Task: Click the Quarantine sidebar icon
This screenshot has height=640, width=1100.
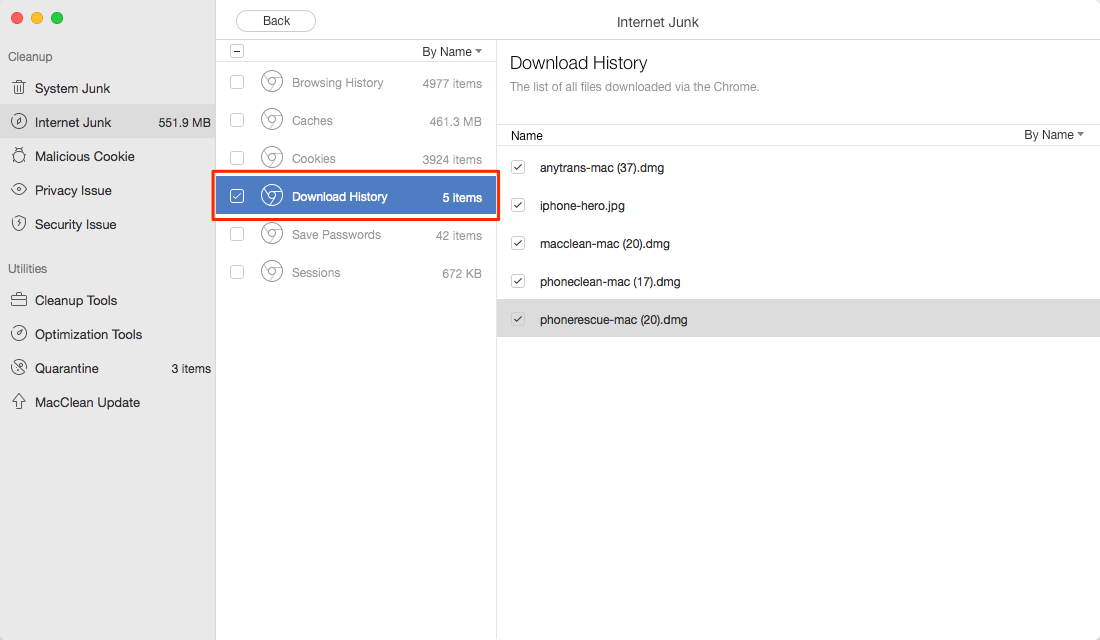Action: click(19, 368)
